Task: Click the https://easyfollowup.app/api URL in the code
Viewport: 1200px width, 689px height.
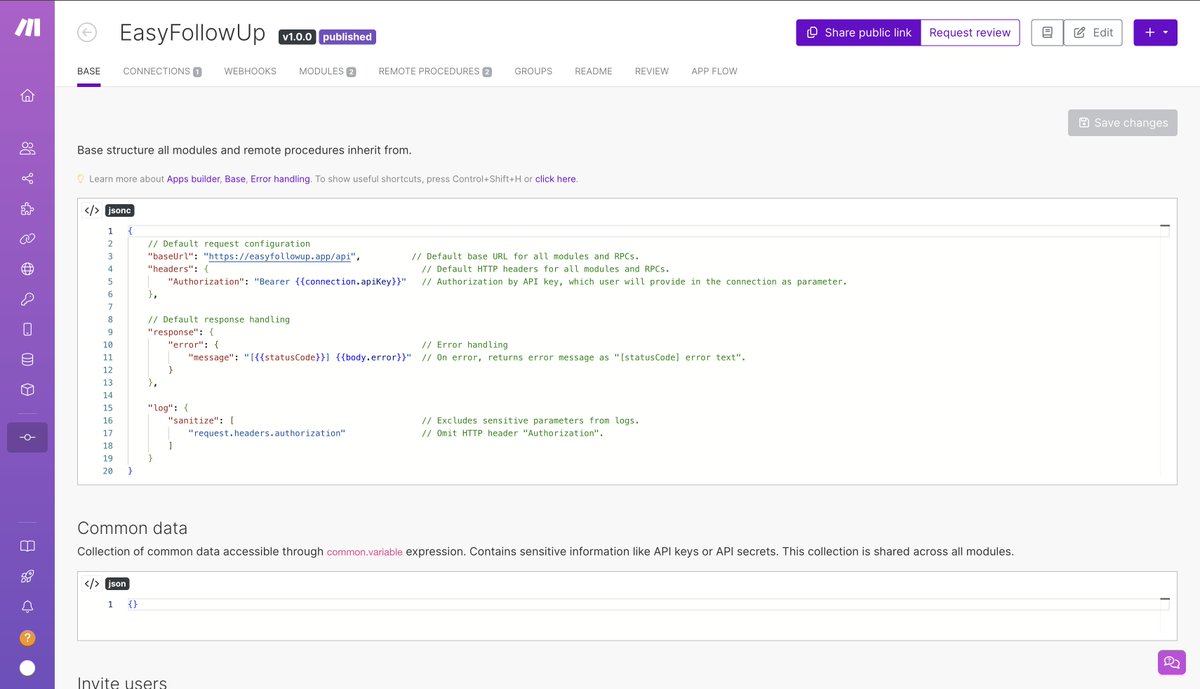Action: tap(279, 256)
